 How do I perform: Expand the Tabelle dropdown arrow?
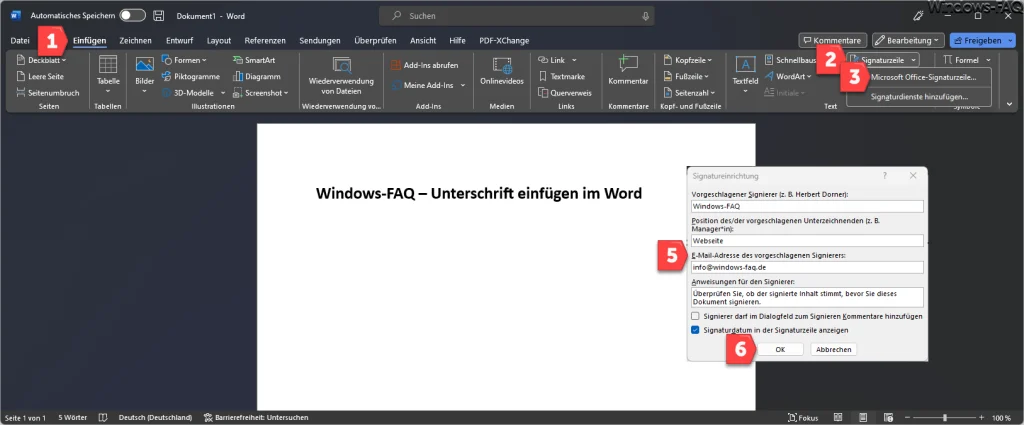tap(108, 91)
